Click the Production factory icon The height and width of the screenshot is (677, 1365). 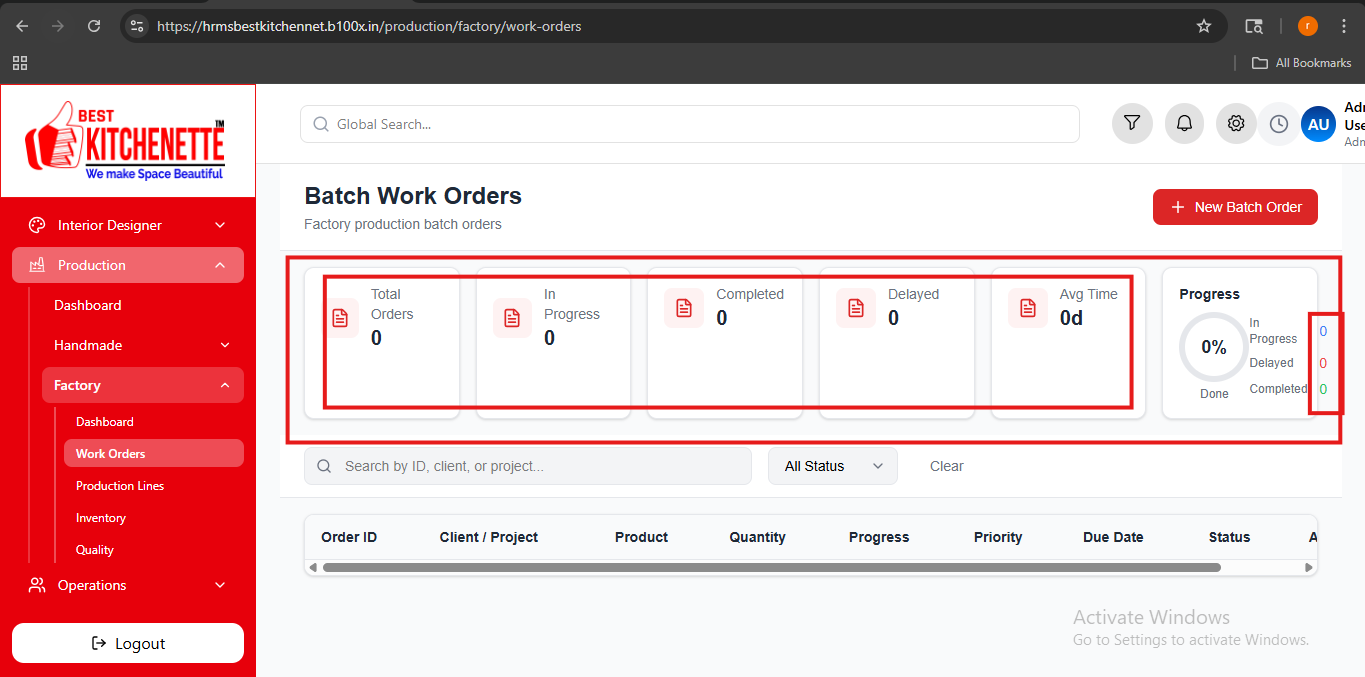(37, 265)
